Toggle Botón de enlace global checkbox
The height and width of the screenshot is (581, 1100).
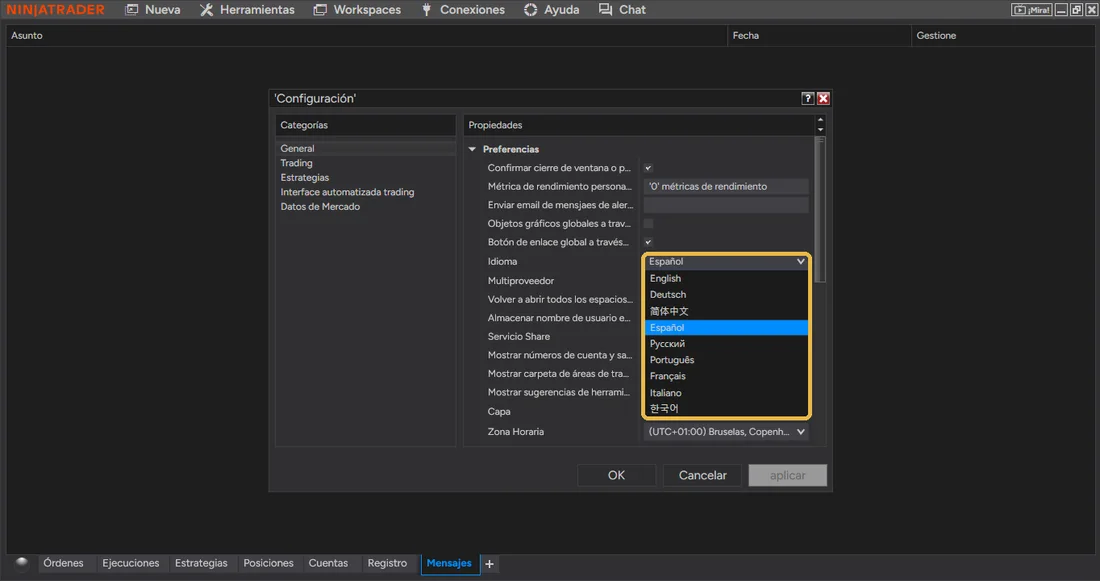pyautogui.click(x=648, y=242)
